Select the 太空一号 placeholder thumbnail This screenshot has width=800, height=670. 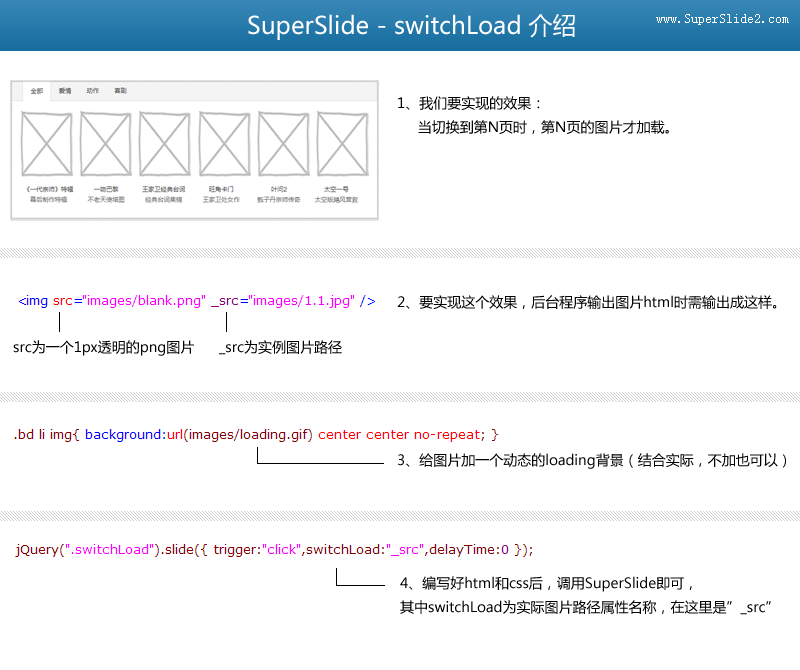339,144
